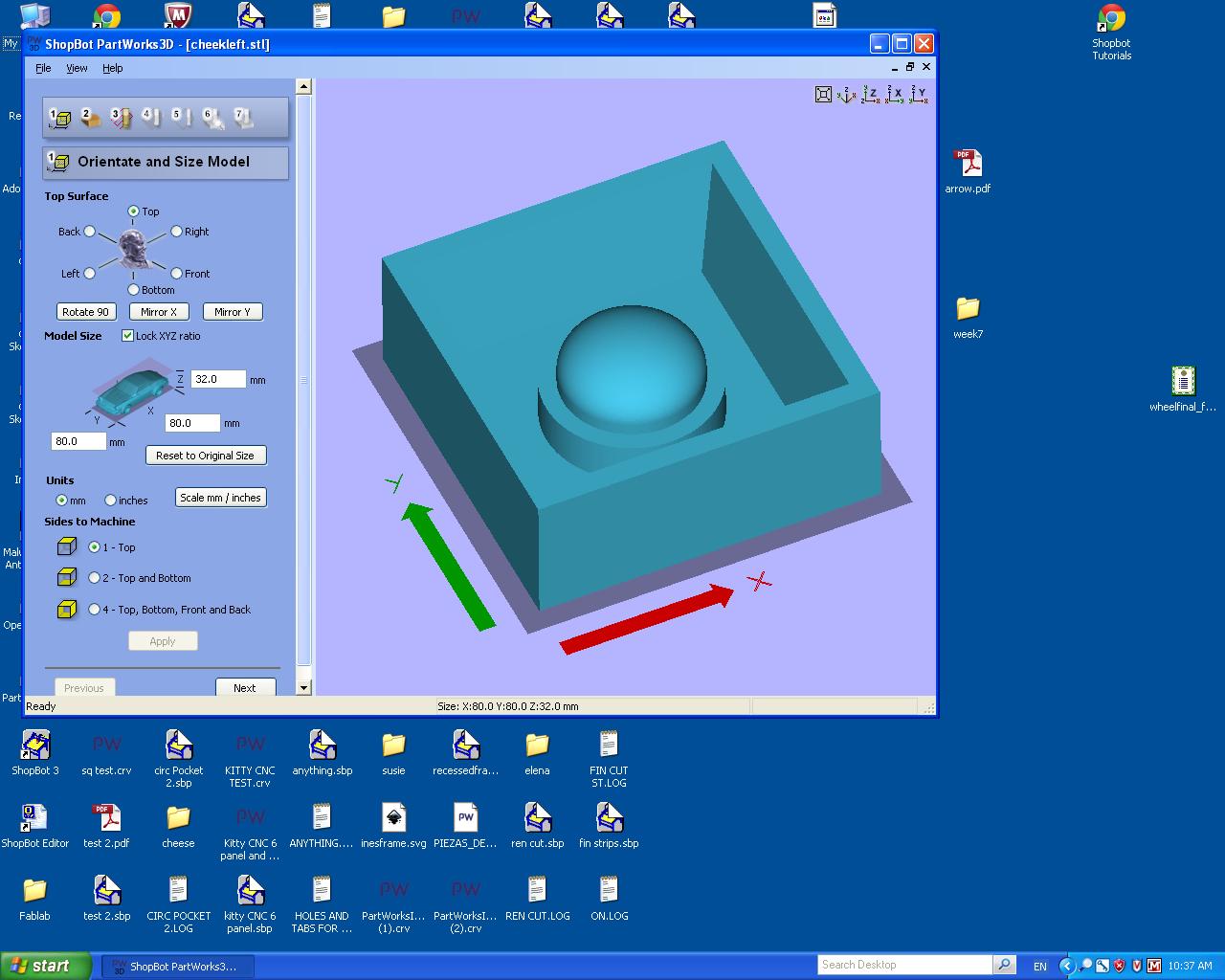Select greyed step 7 icon
Screen dimensions: 1225x980
tap(243, 118)
